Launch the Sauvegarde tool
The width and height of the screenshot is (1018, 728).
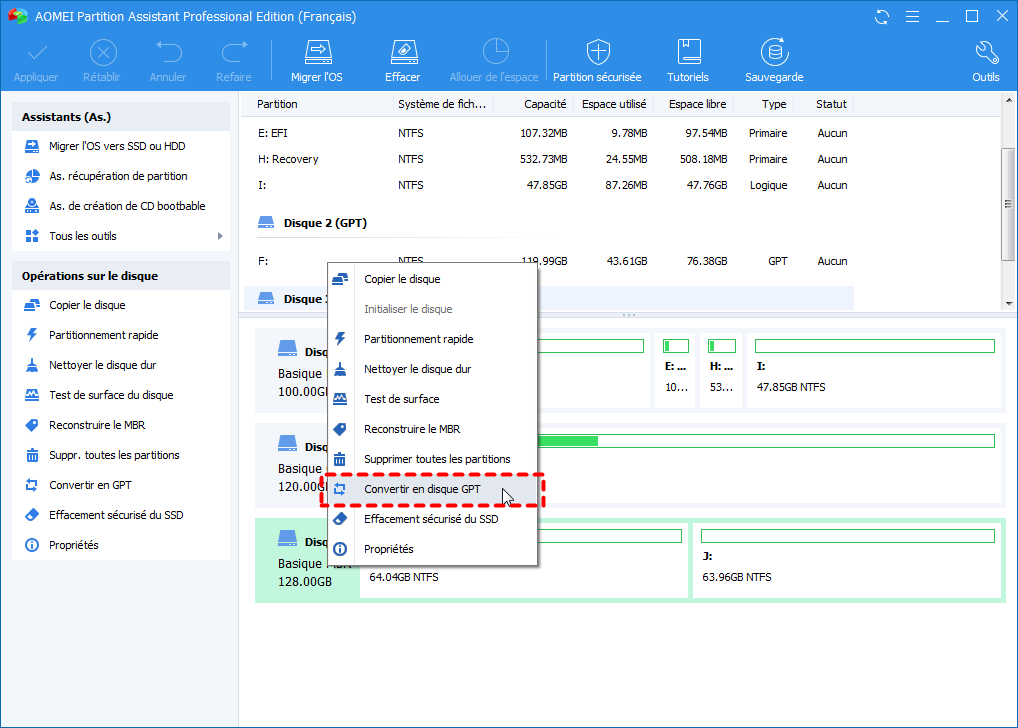click(774, 61)
